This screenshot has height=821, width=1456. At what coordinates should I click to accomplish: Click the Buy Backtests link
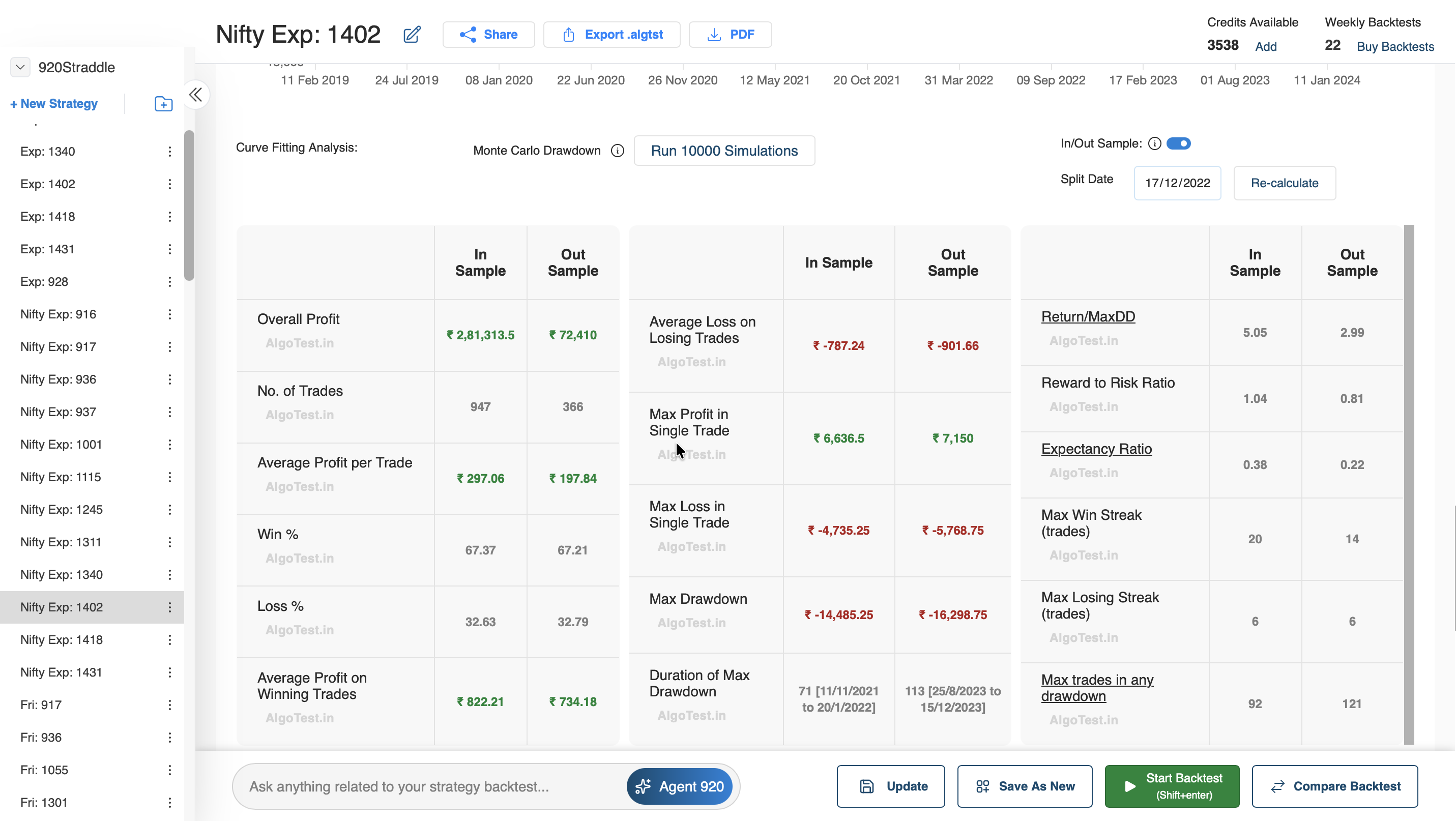pos(1395,46)
